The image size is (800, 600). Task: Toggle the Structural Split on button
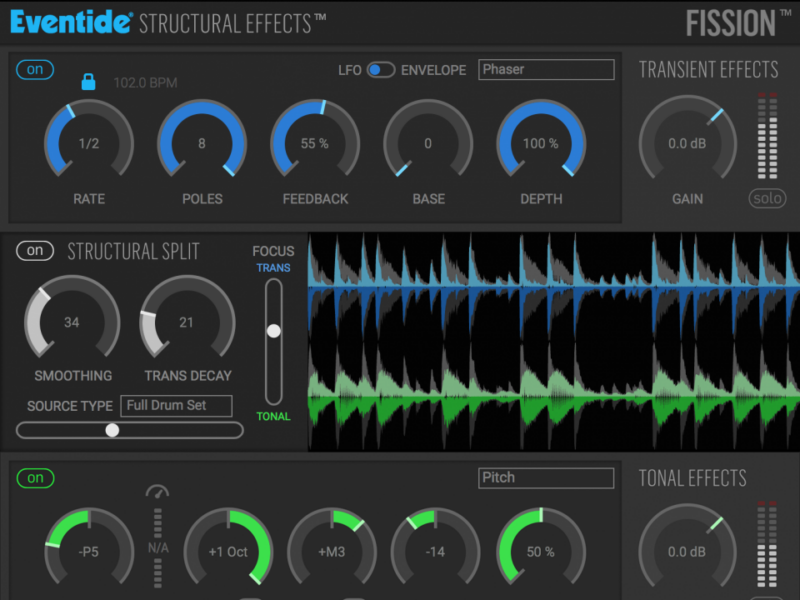pyautogui.click(x=35, y=251)
